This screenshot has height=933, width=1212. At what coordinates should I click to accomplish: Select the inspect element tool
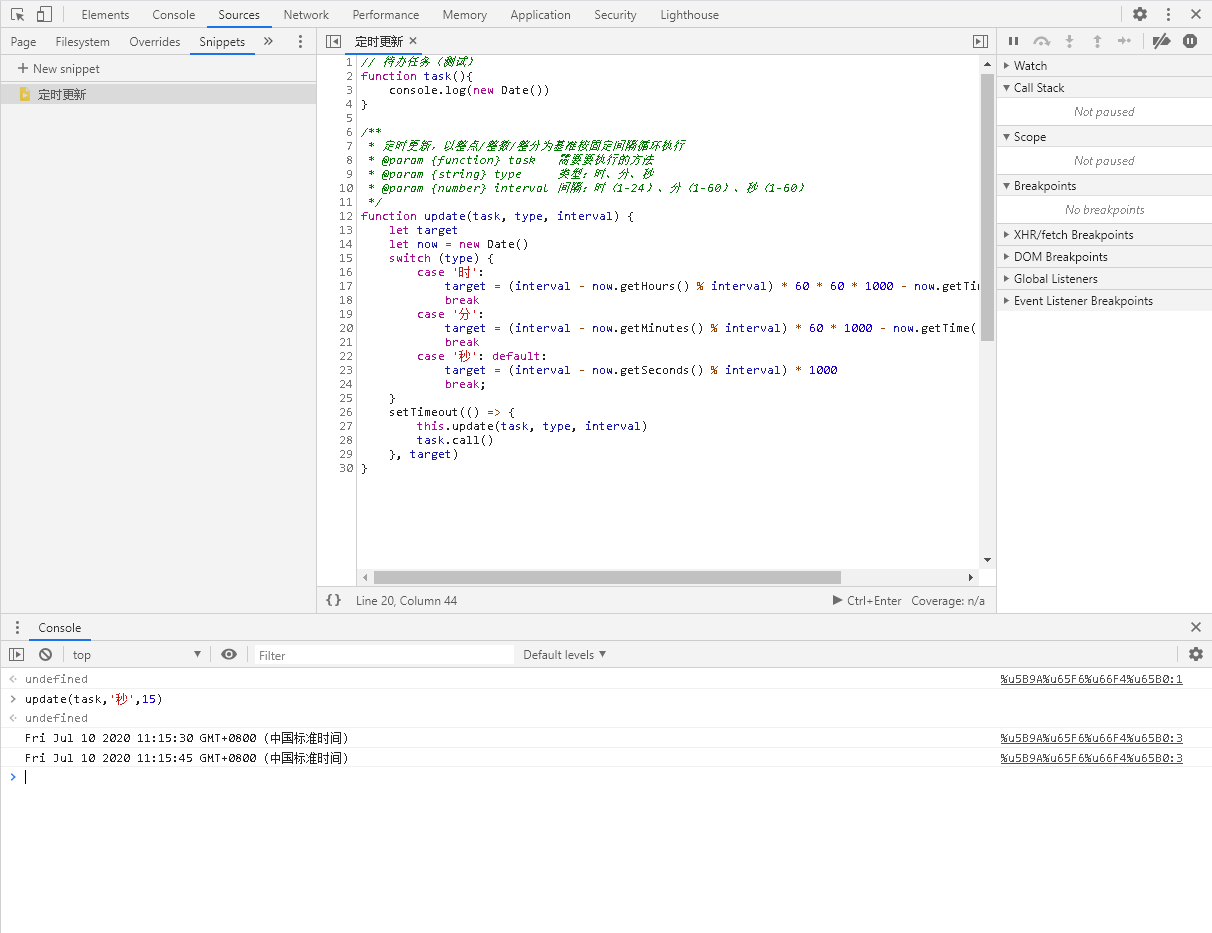[x=15, y=14]
